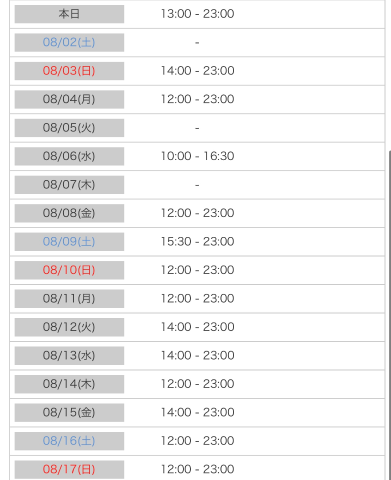Select the 08/06(水) date label
This screenshot has width=391, height=480.
point(69,156)
